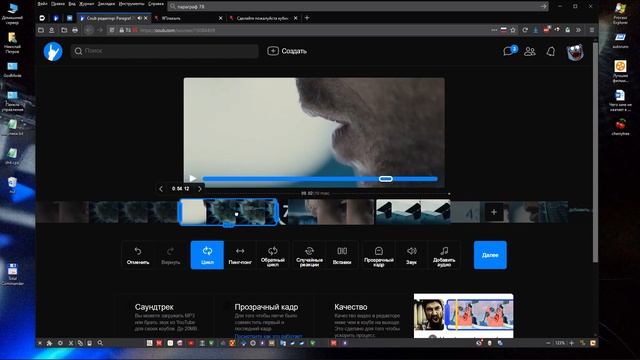The width and height of the screenshot is (640, 360).
Task: Open Process Explorer desktop icon
Action: (x=620, y=13)
